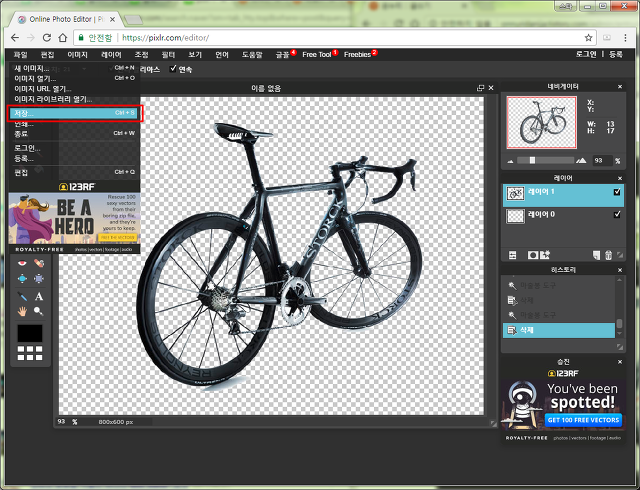Open layer settings toggle icon in Layers panel
Screen dimensions: 640x490
tap(513, 255)
